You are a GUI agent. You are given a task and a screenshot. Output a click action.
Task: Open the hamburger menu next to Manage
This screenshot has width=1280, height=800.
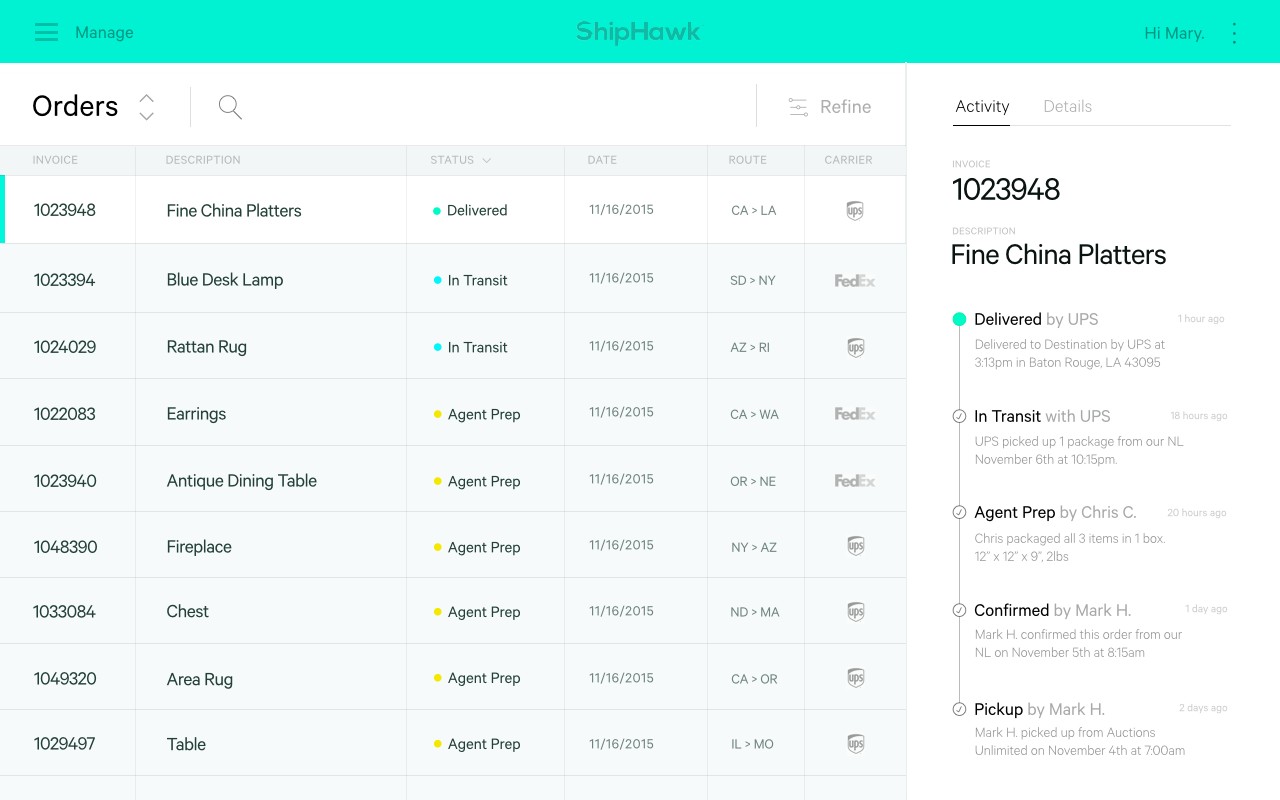(x=46, y=32)
